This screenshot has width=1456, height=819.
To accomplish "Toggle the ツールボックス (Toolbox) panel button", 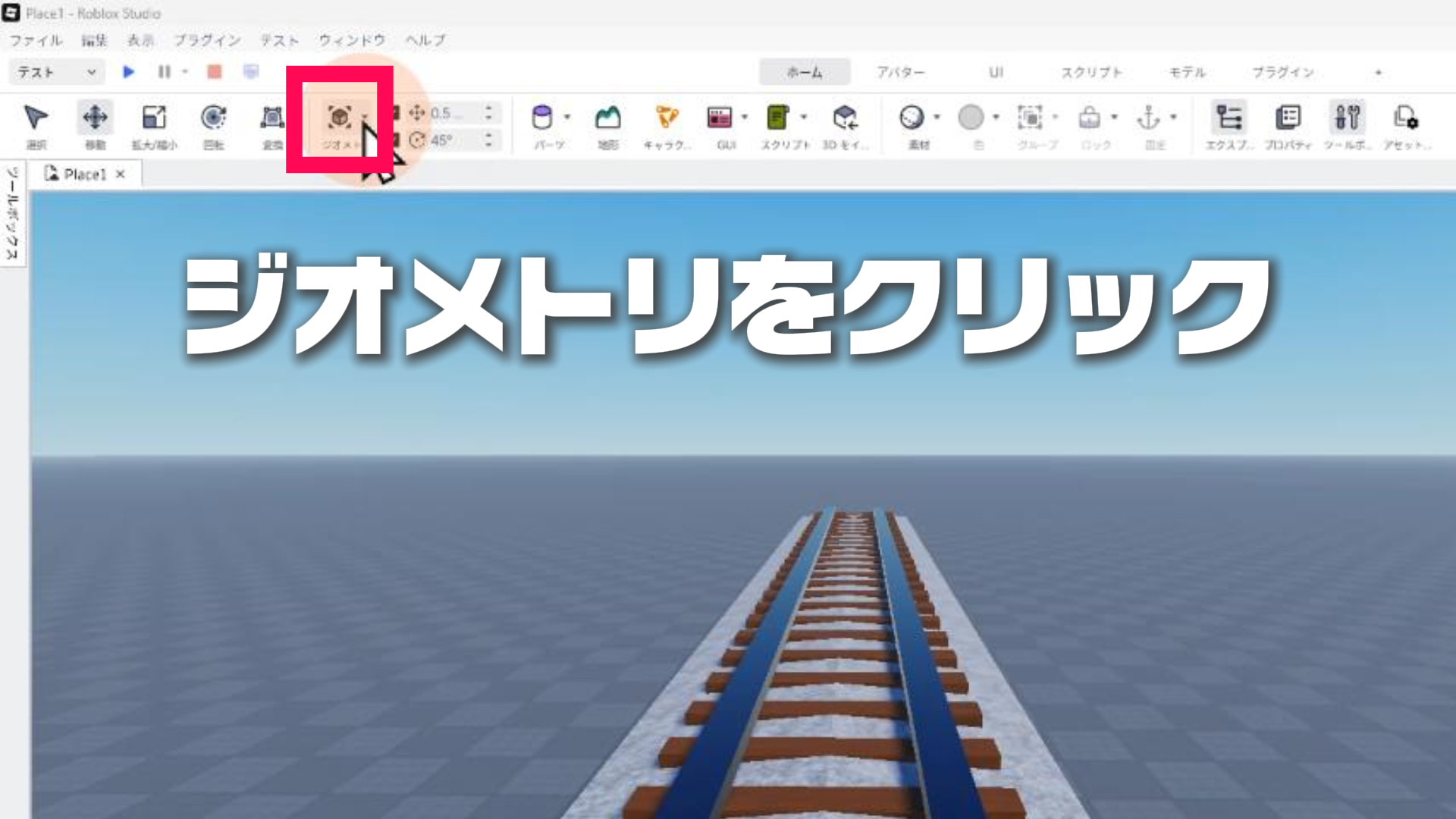I will tap(1347, 118).
